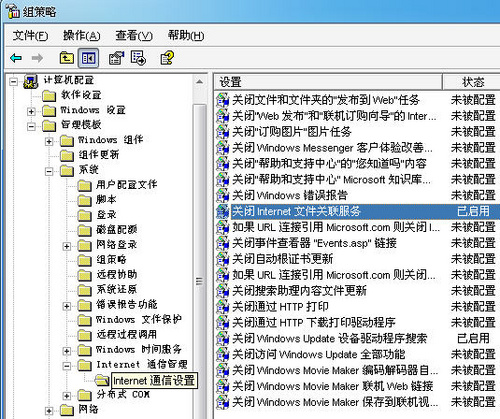Select 关闭通过 HTTP 打印 policy setting
The height and width of the screenshot is (419, 500).
(x=280, y=307)
